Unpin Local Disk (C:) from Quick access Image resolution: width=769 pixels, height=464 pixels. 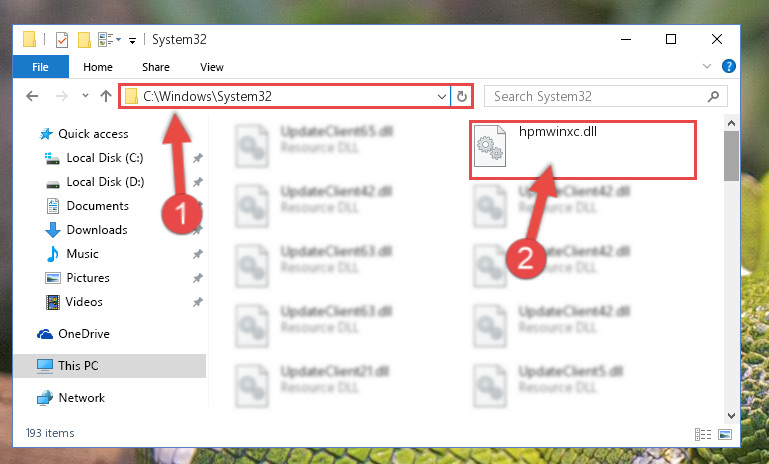coord(197,158)
